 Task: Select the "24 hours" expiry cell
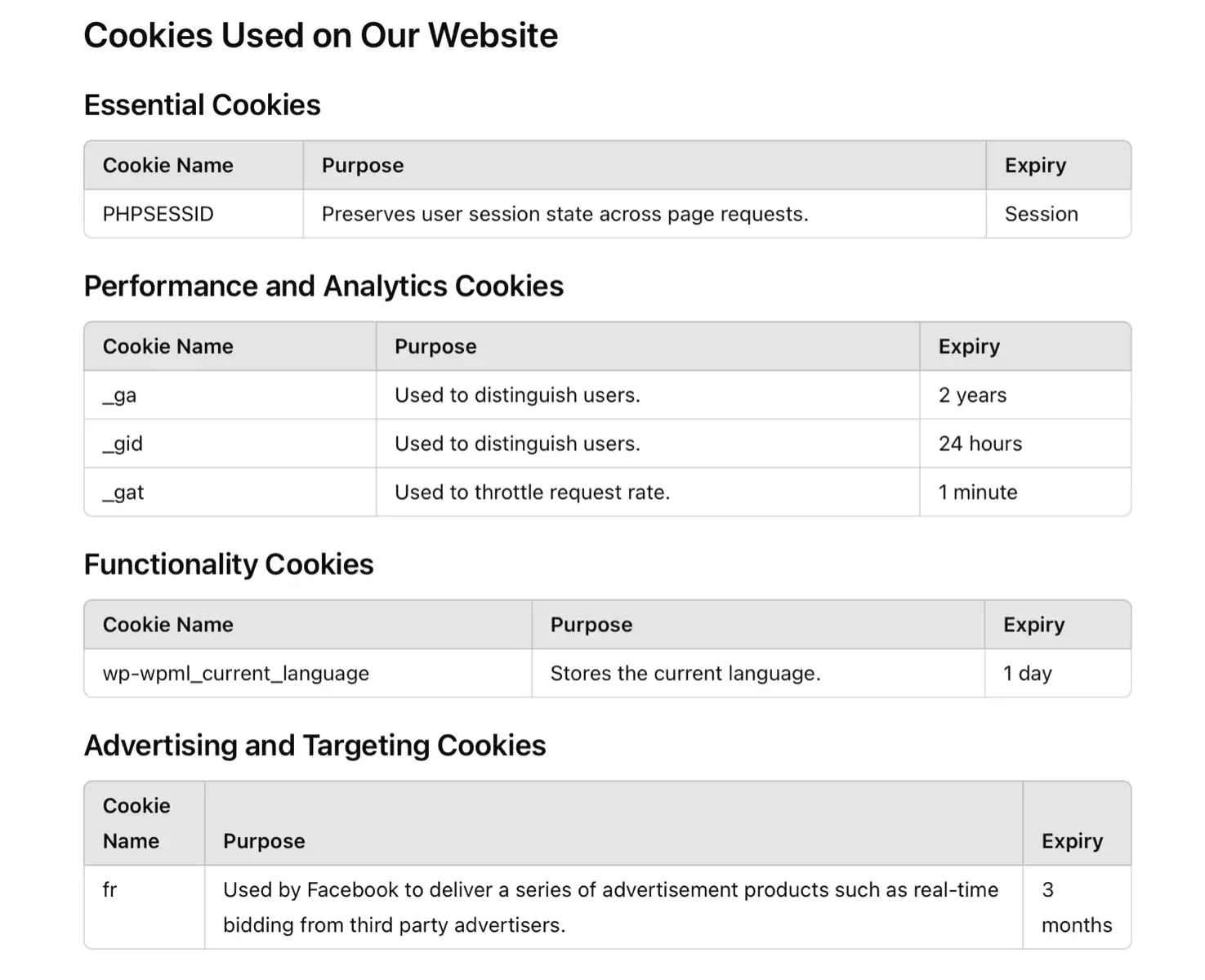[980, 443]
